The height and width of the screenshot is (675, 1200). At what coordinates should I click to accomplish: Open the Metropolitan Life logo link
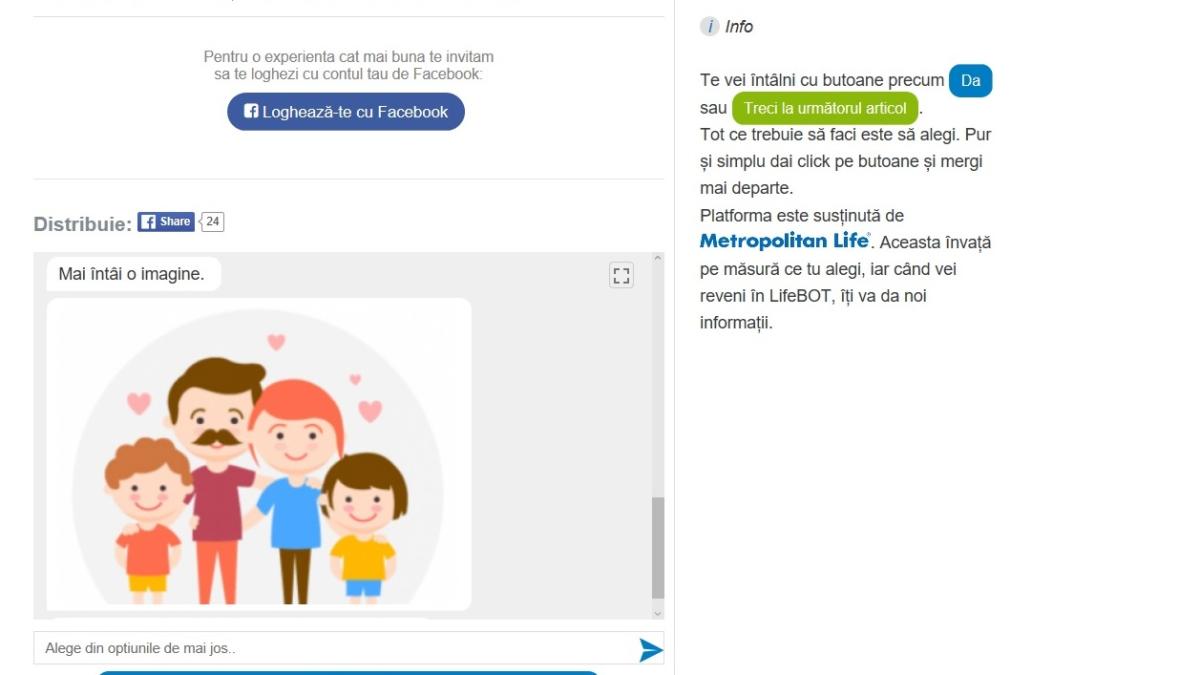(x=784, y=242)
